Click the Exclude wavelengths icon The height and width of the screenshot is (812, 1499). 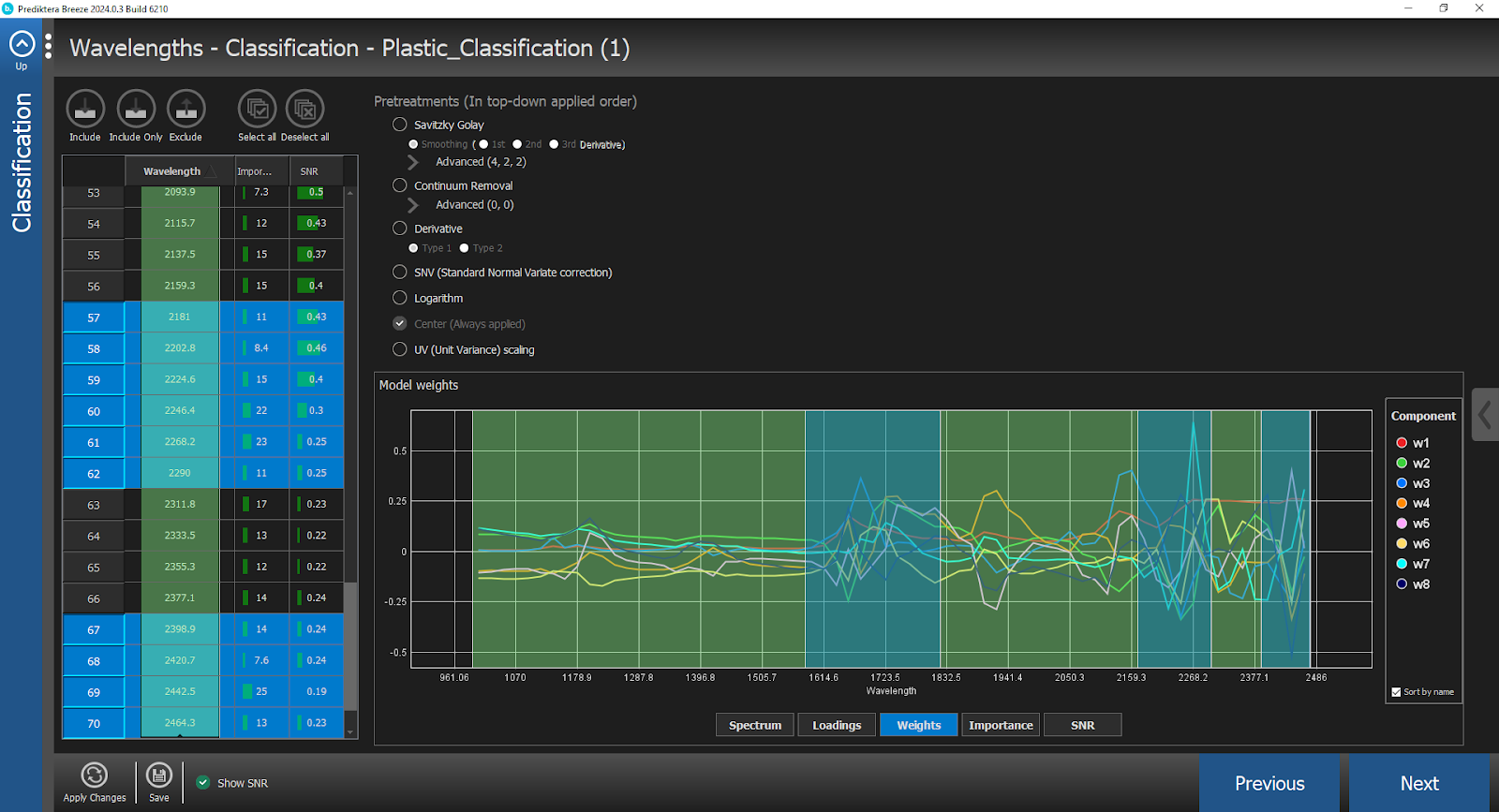tap(186, 110)
